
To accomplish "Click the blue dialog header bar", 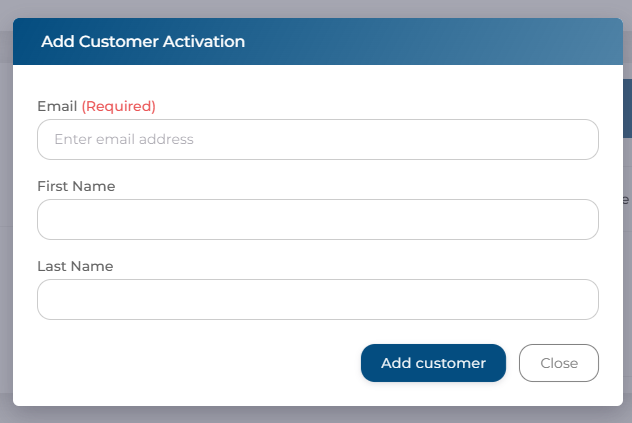I will pos(400,42).
